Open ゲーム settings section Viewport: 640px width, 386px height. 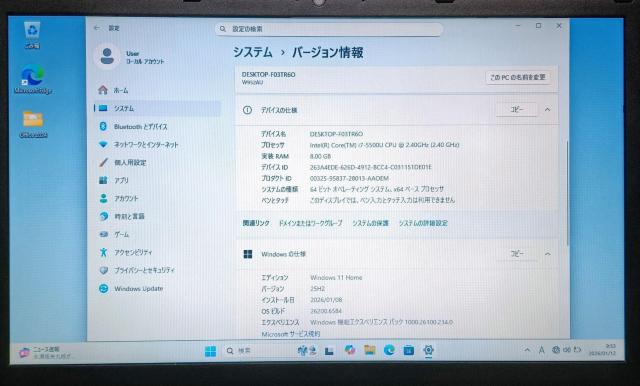pyautogui.click(x=157, y=234)
